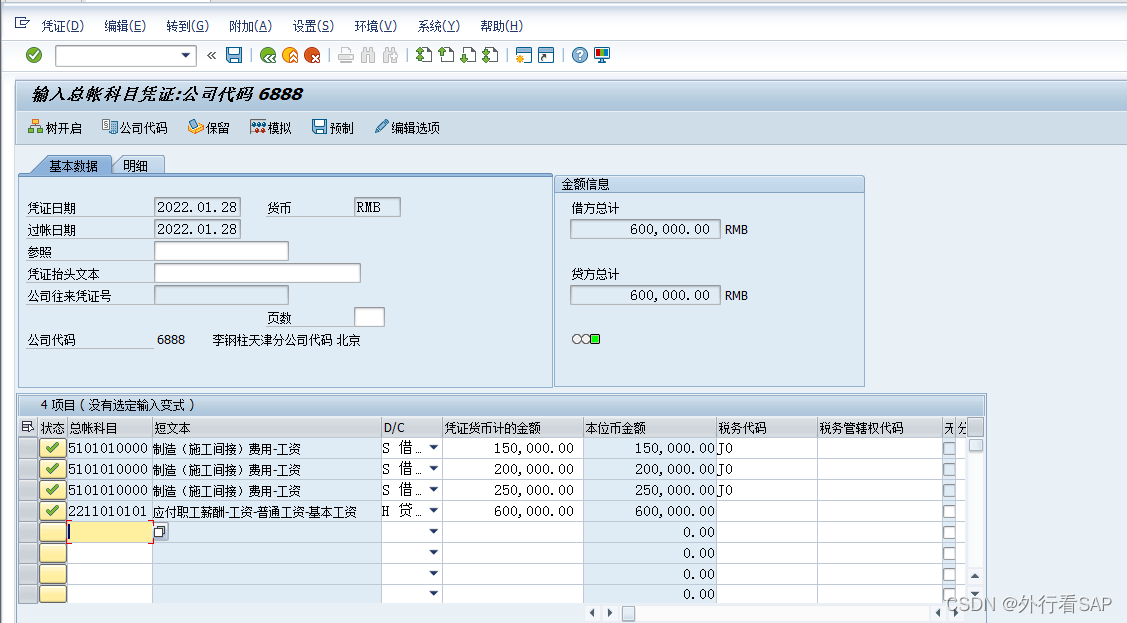Tick the checkbox ending the 150,000.00 row

pyautogui.click(x=949, y=448)
